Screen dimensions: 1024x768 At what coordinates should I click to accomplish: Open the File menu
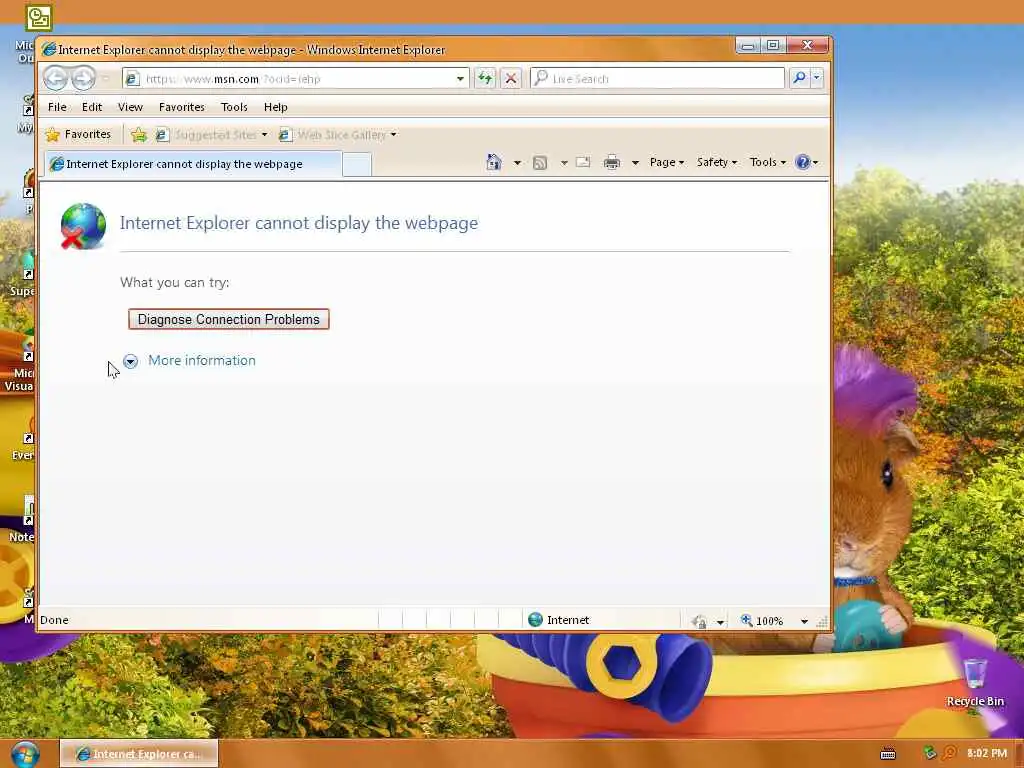(57, 106)
